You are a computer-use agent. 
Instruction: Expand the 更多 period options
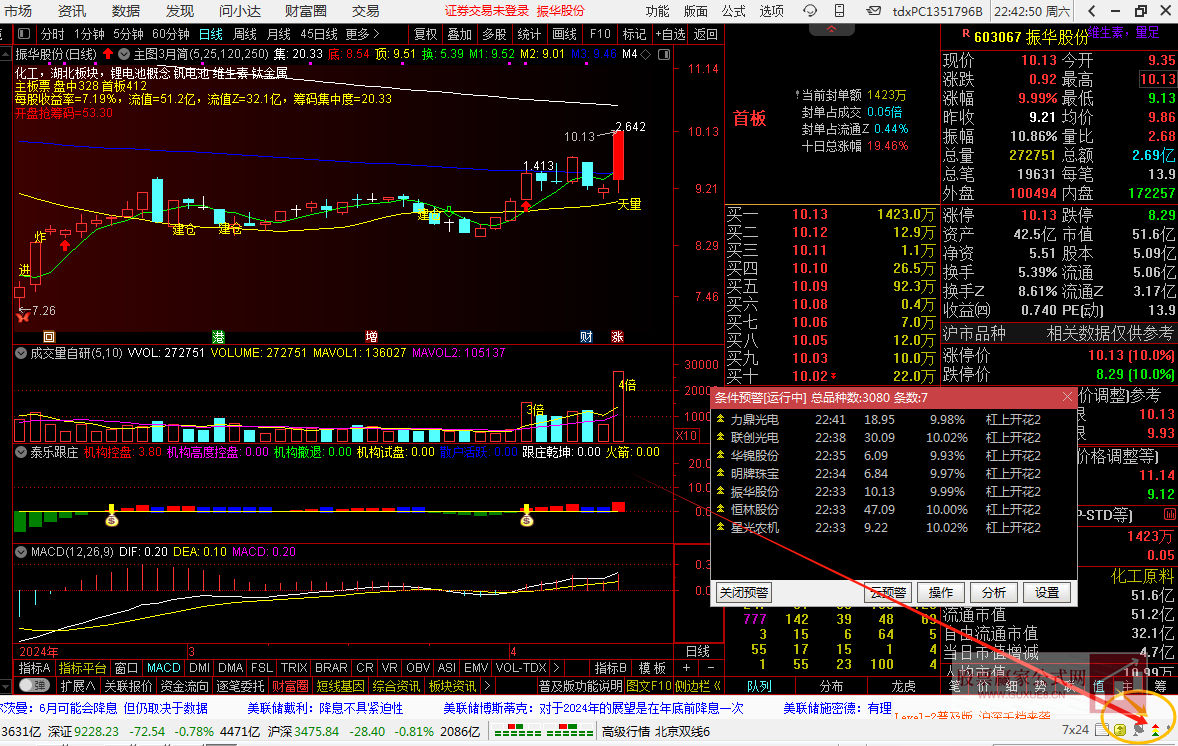tap(364, 33)
